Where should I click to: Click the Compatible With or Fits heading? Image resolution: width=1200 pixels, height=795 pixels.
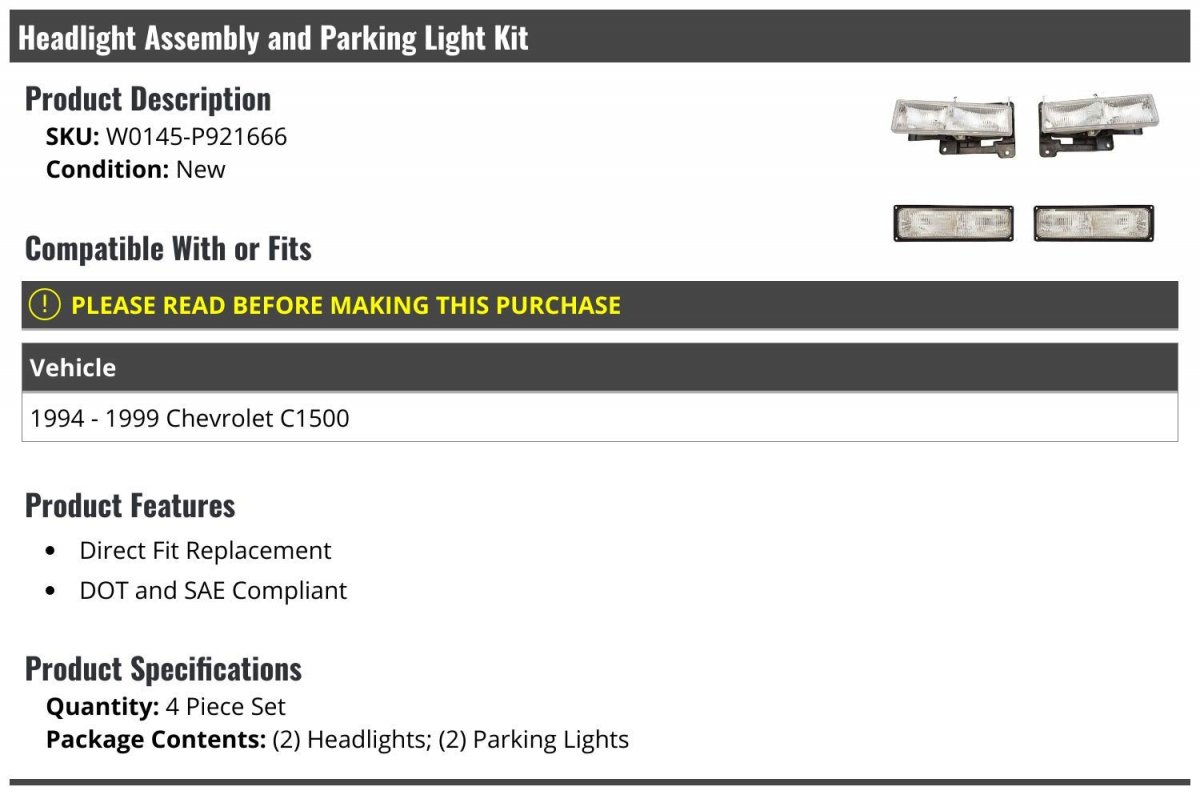pos(168,248)
